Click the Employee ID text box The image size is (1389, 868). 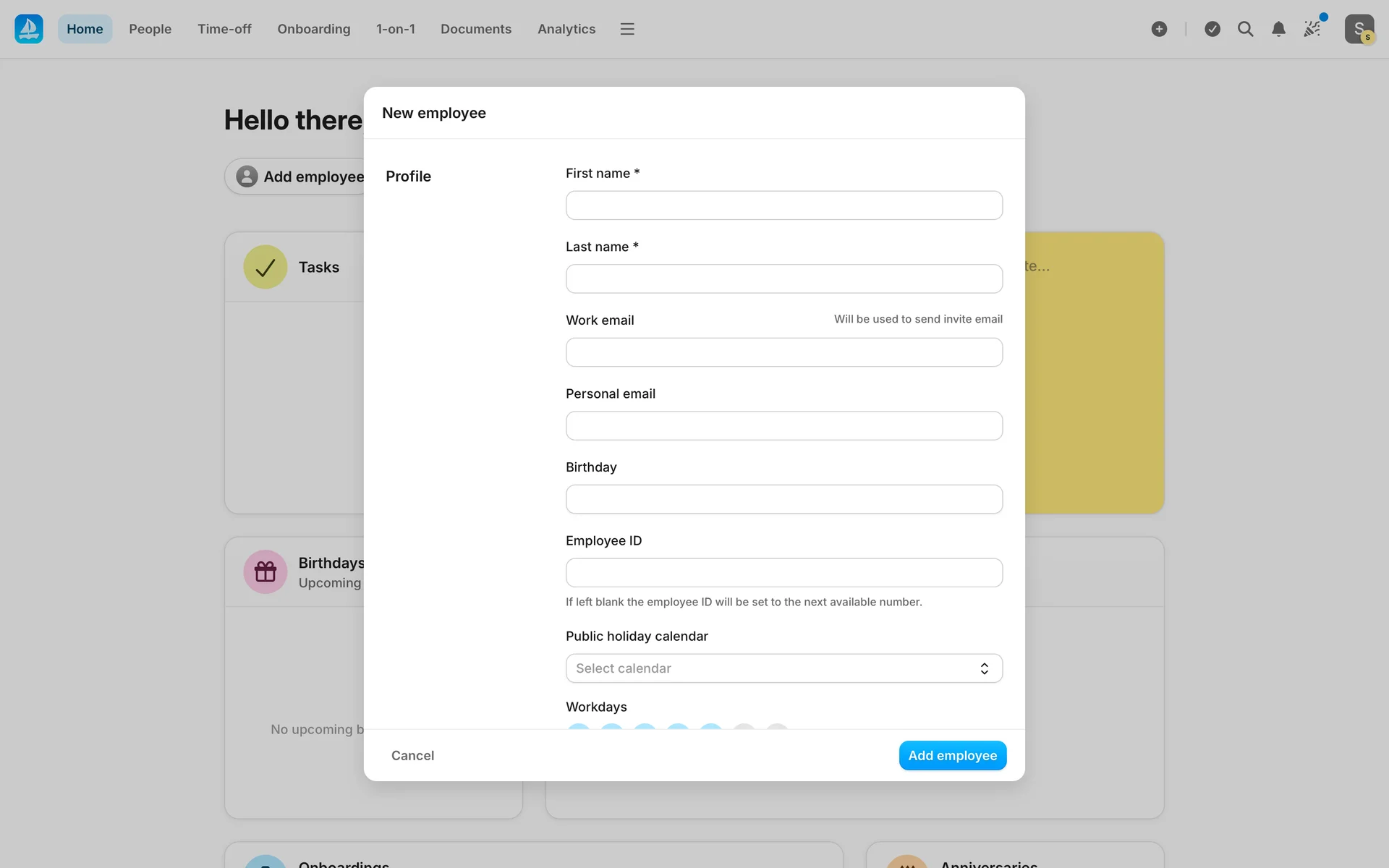783,573
